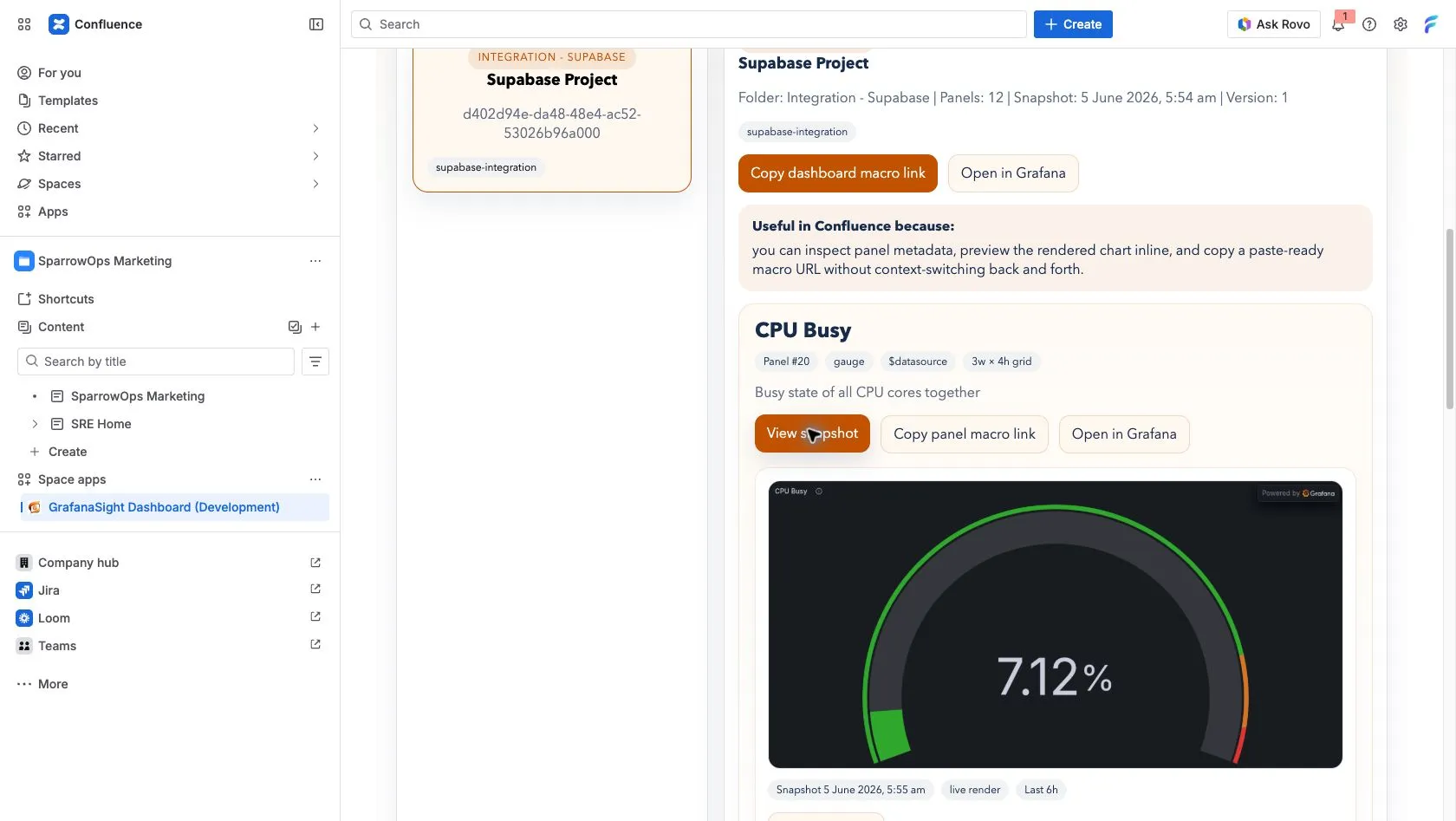Screen dimensions: 1456x821
Task: Click Copy panel macro link
Action: coord(965,434)
